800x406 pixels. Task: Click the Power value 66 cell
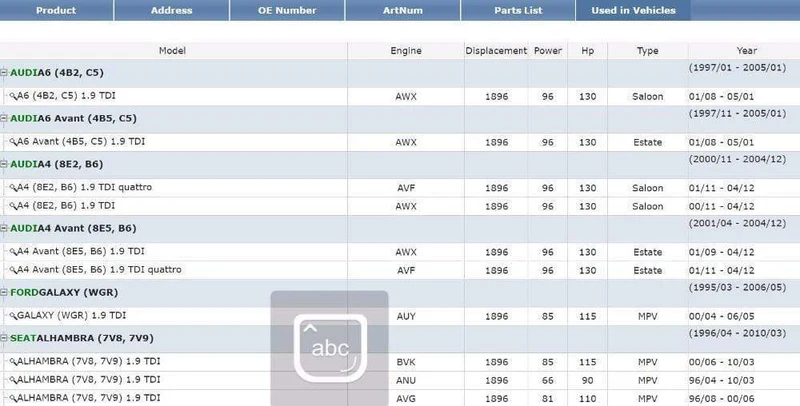pyautogui.click(x=548, y=380)
